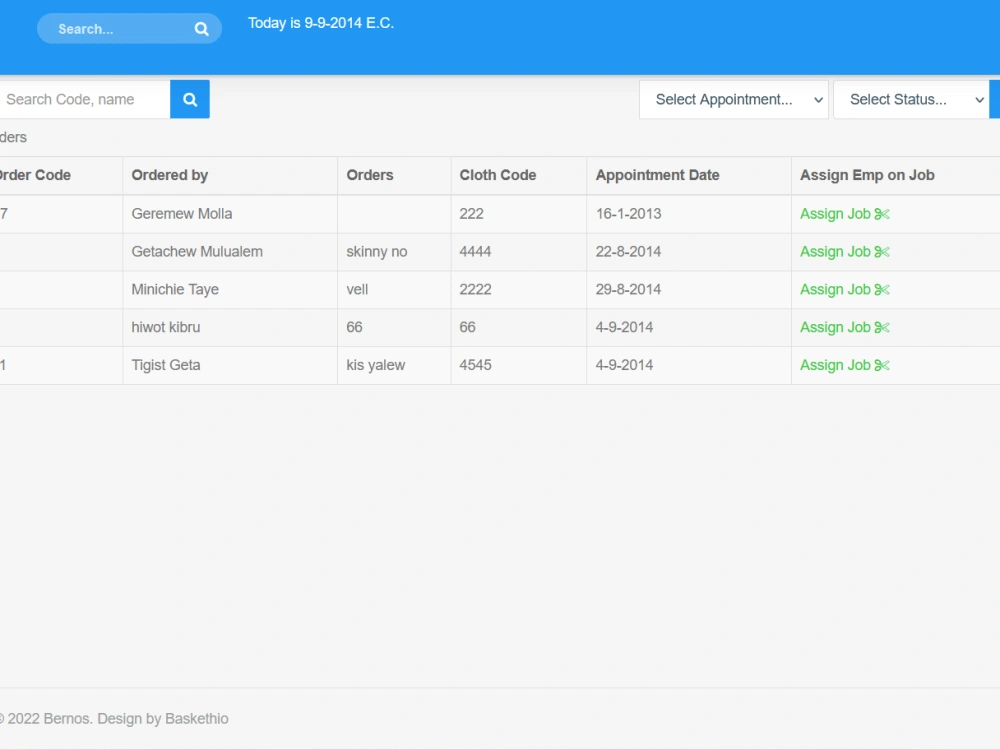Click appointment date 29-8-2014
The width and height of the screenshot is (1000, 750).
628,290
